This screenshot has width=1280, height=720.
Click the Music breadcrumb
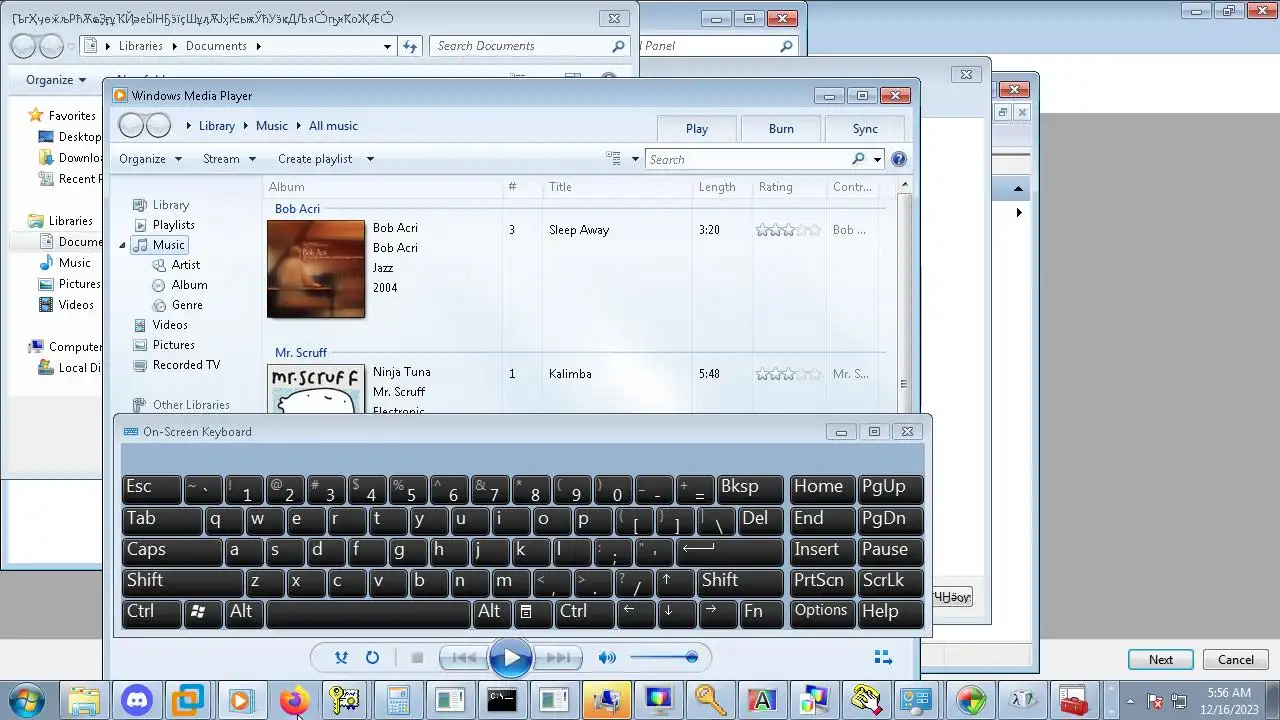(x=271, y=126)
